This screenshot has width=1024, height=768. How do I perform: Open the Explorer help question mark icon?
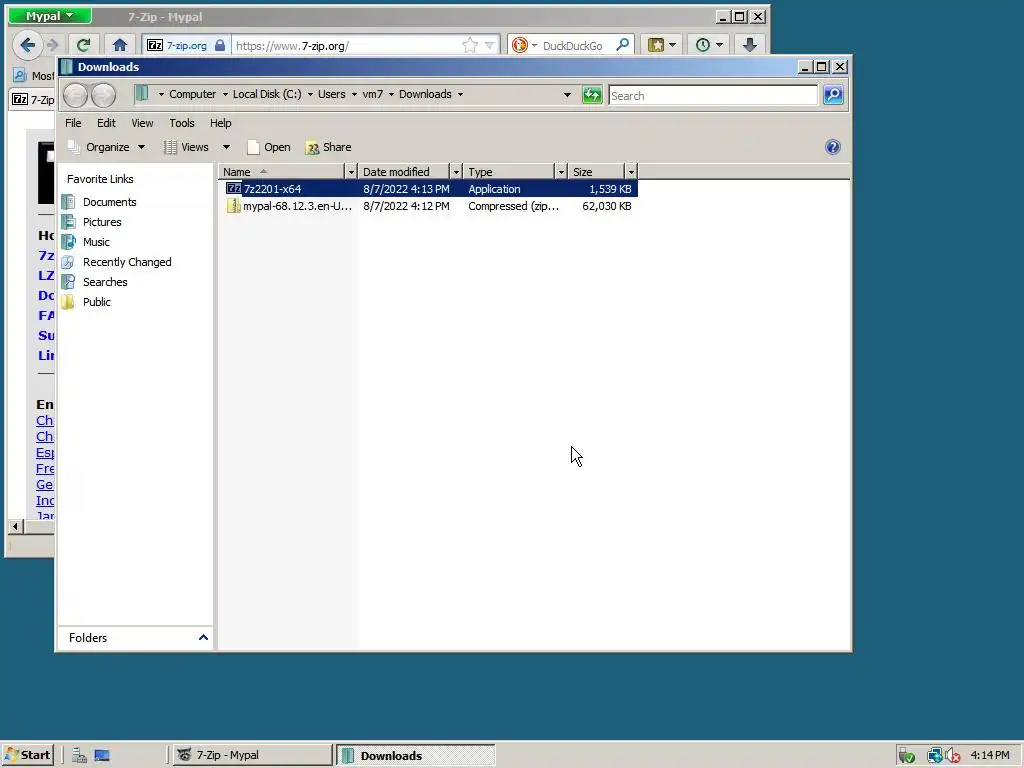[833, 147]
